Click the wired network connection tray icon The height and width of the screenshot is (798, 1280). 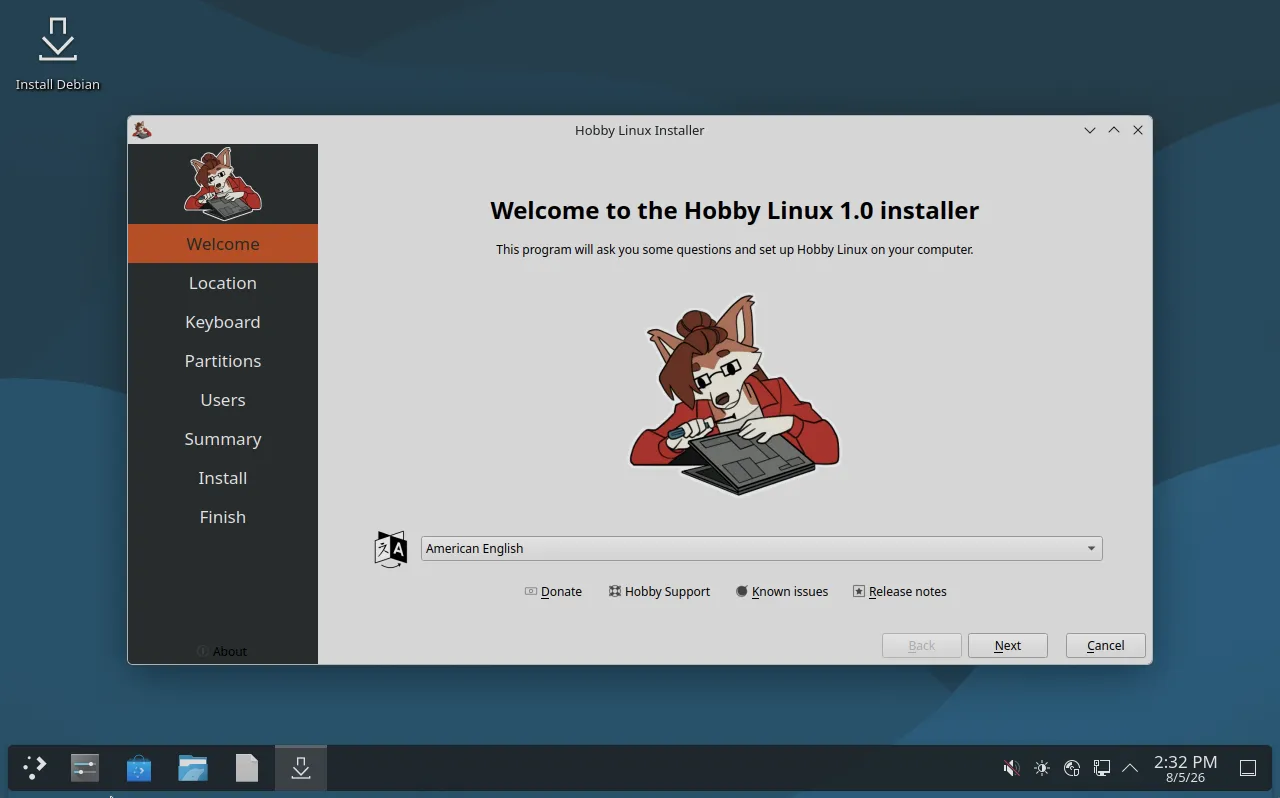(x=1101, y=768)
